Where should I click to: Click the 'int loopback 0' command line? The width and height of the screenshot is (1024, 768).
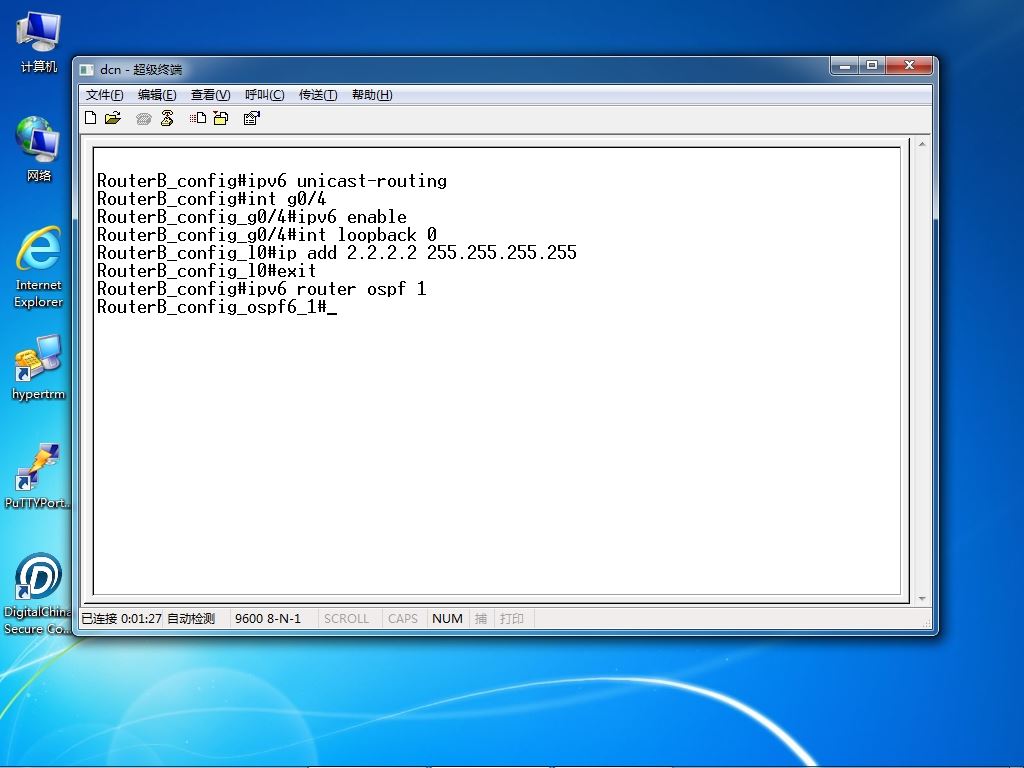[266, 234]
